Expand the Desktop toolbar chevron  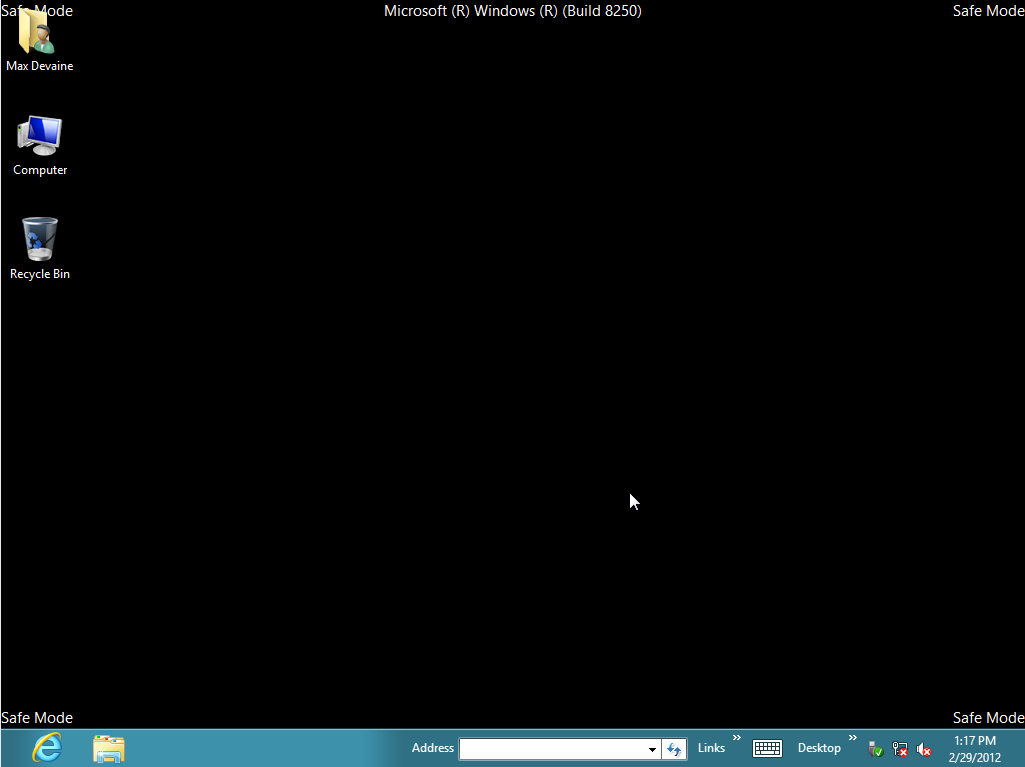852,738
